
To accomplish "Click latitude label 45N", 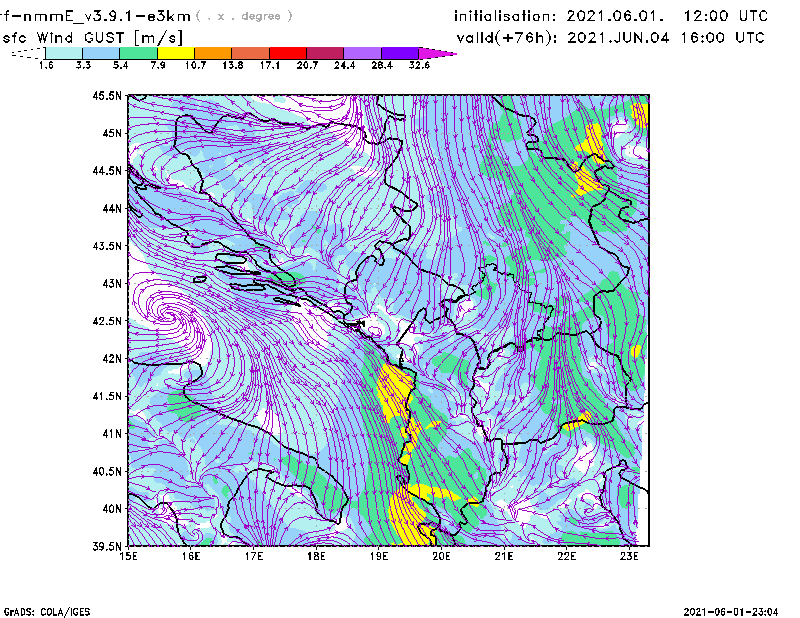I will click(x=112, y=133).
